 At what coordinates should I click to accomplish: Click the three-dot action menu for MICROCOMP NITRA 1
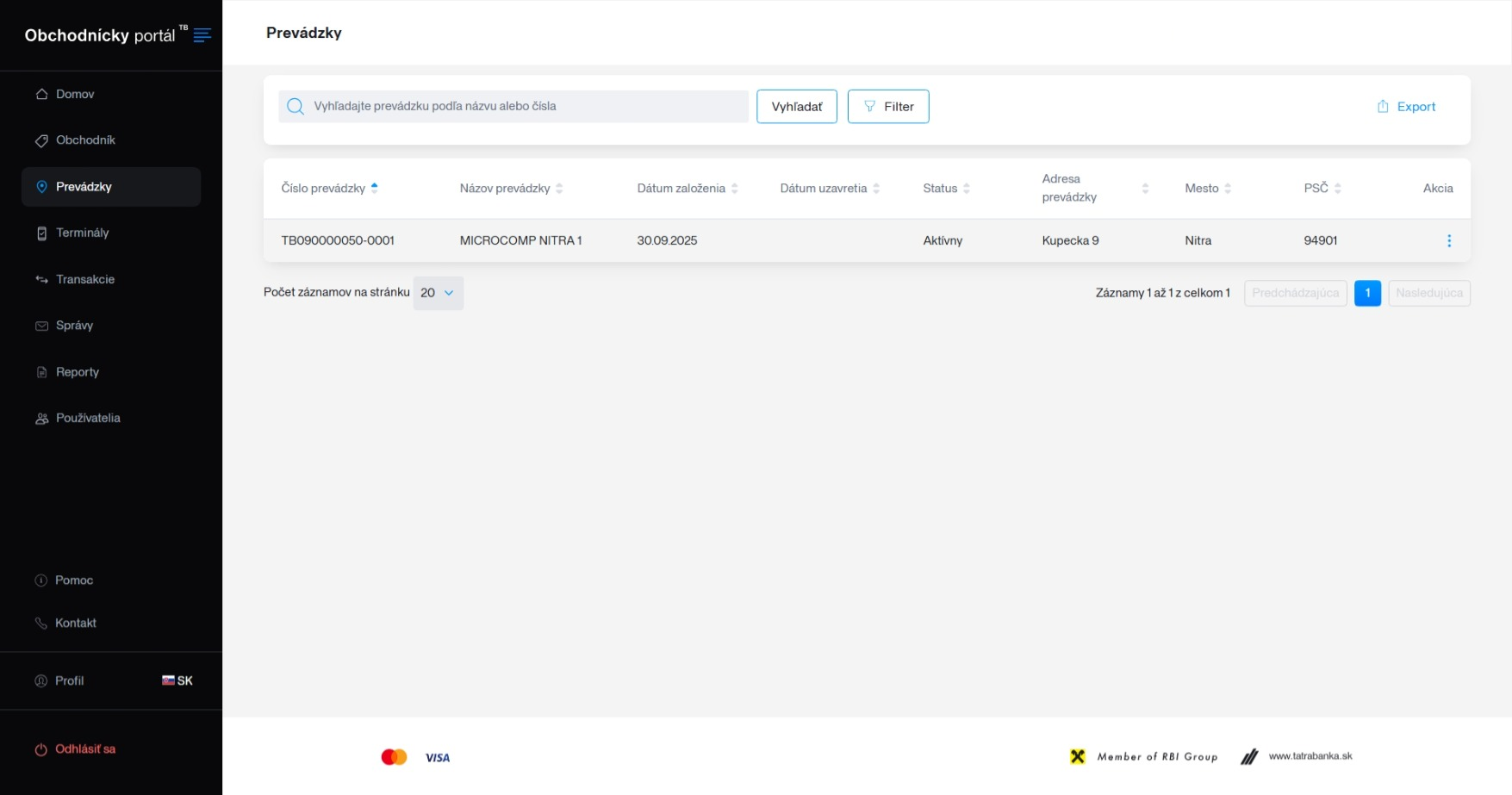point(1448,241)
